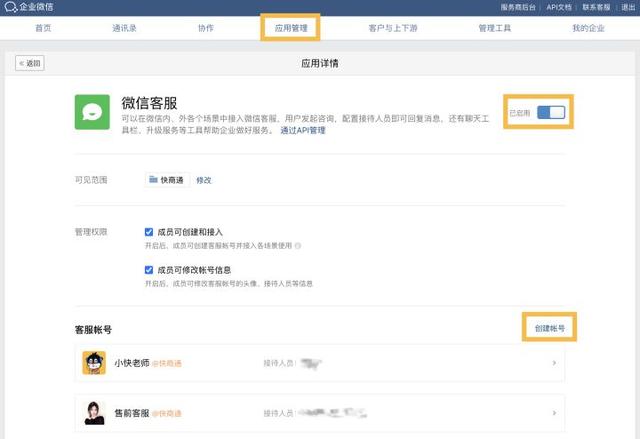Open the 客户与上下游 tab
The image size is (640, 439).
pyautogui.click(x=393, y=28)
